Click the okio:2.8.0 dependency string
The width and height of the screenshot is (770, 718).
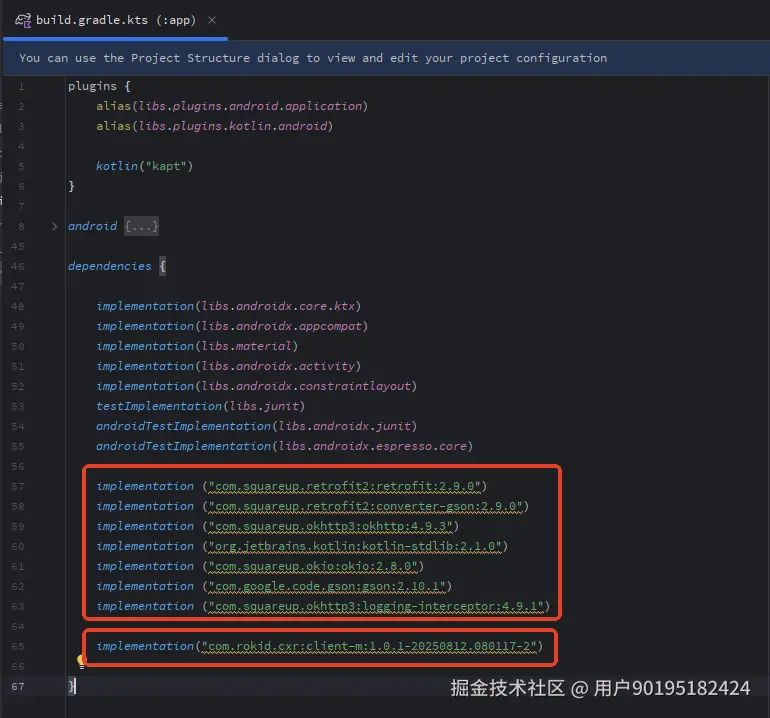pos(313,567)
